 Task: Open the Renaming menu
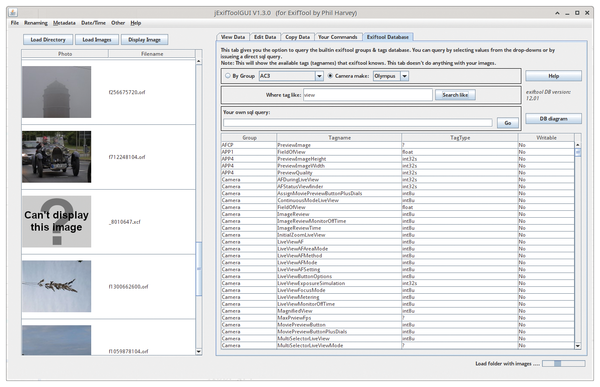click(x=36, y=23)
